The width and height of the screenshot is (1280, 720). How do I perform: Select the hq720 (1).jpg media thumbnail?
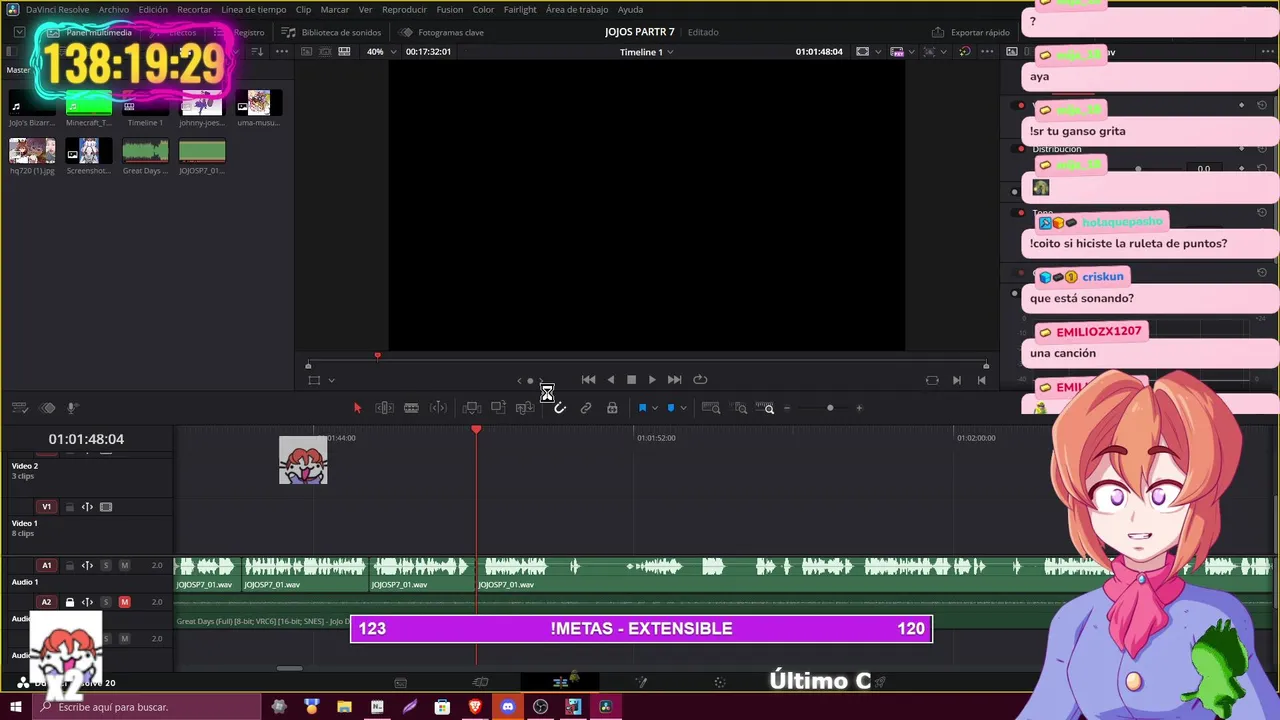click(x=32, y=151)
